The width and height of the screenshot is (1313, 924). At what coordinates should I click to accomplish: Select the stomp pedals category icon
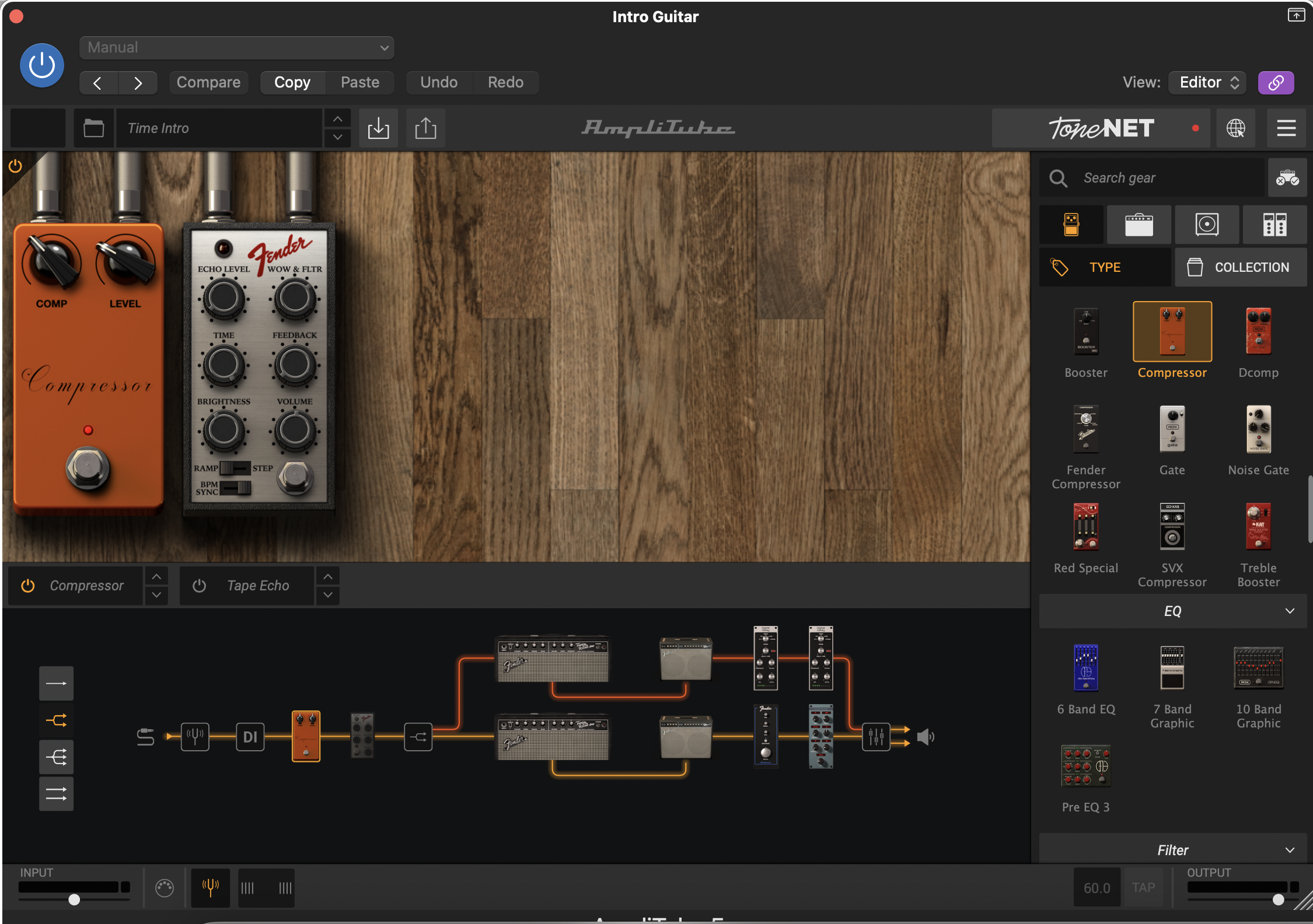pyautogui.click(x=1071, y=225)
